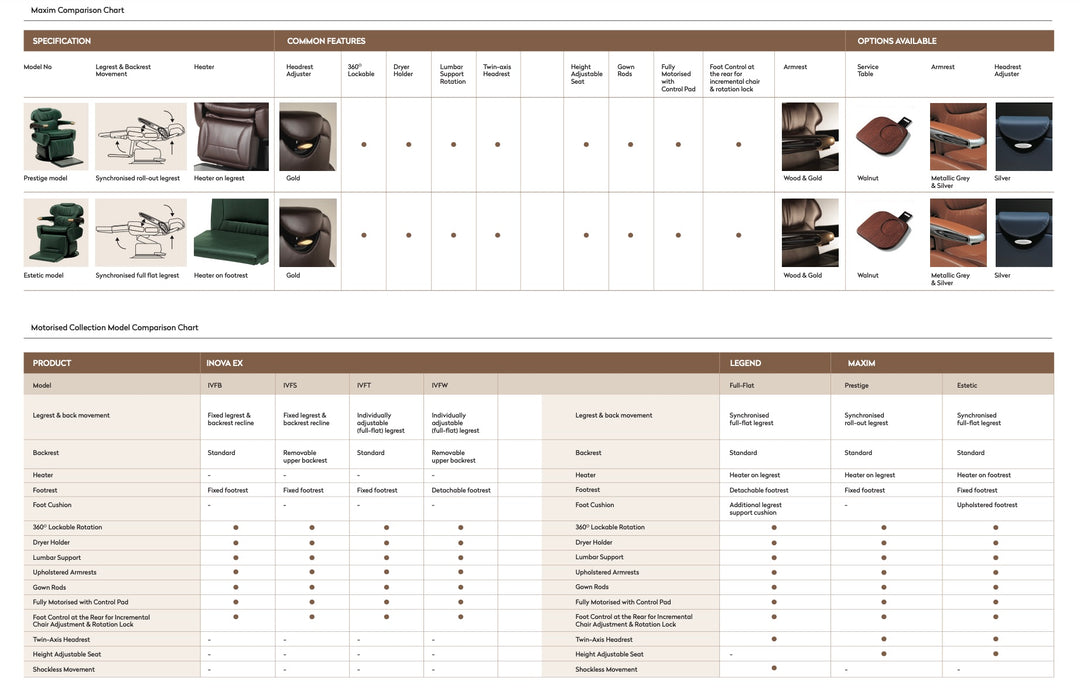Click the "Maxim Comparison Chart" title

tap(77, 10)
